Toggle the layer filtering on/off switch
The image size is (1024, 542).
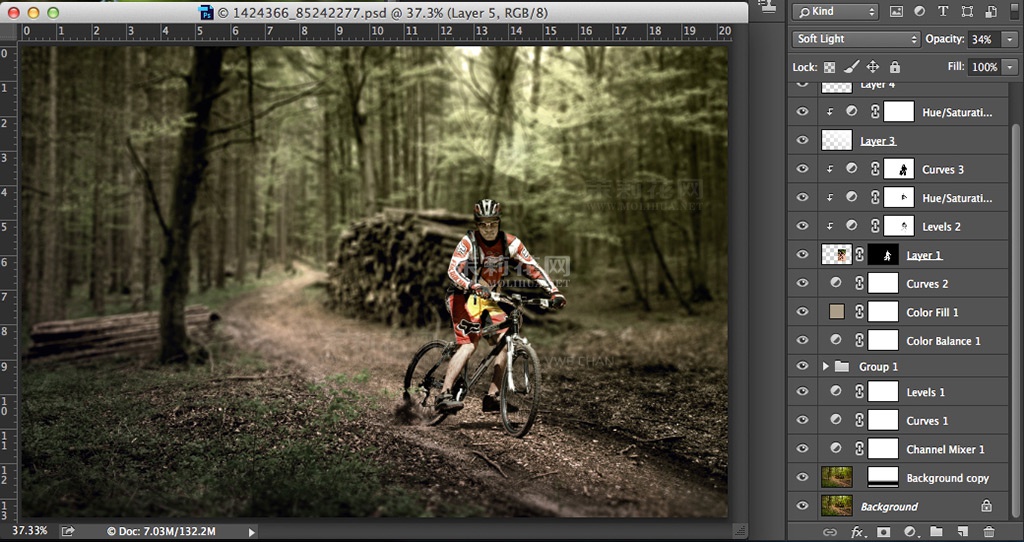click(x=1012, y=10)
